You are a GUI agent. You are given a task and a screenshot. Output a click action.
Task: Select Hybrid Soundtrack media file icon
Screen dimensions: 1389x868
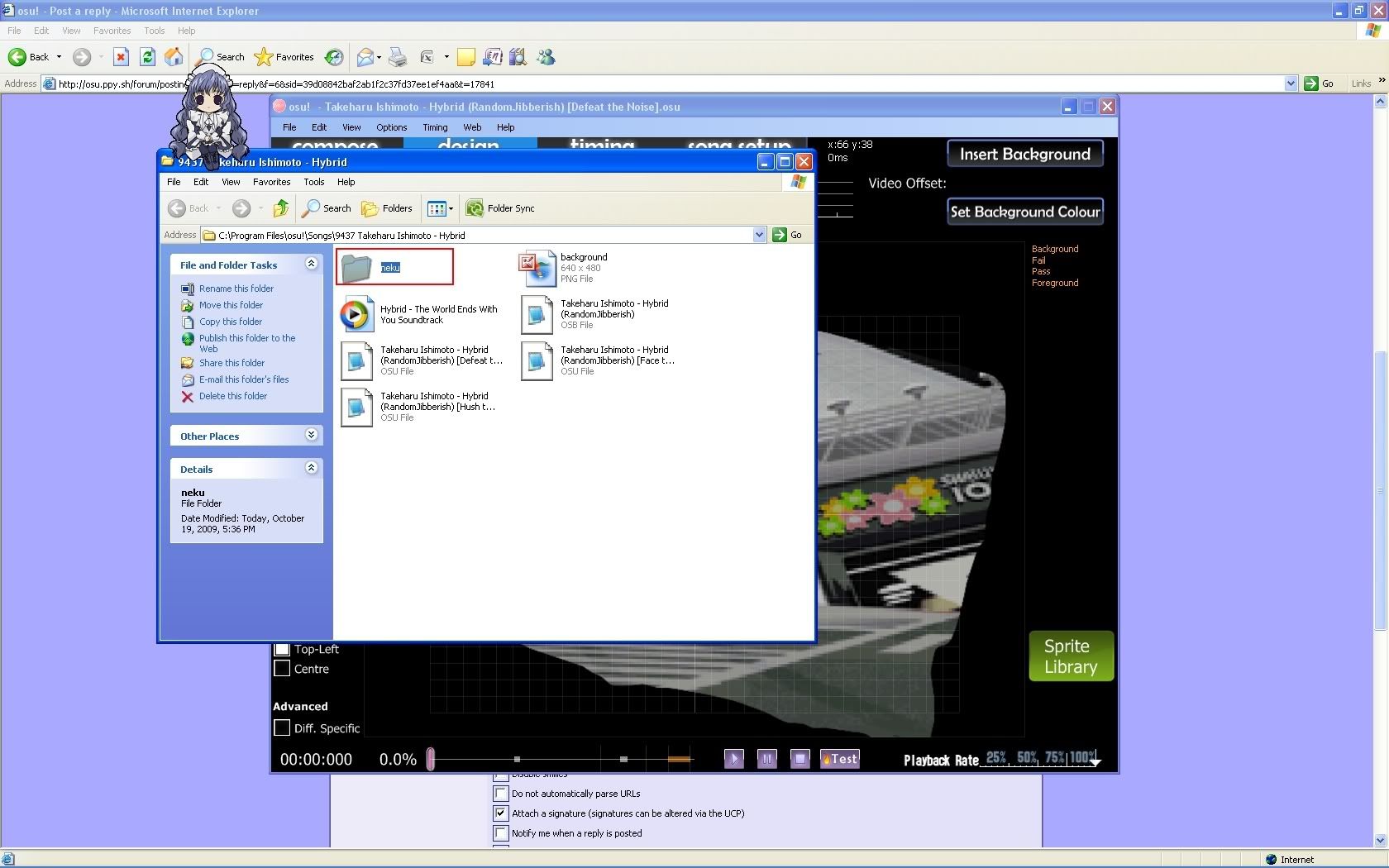point(356,314)
